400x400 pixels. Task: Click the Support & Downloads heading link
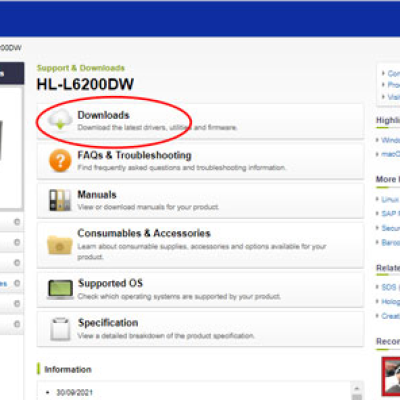pos(81,68)
